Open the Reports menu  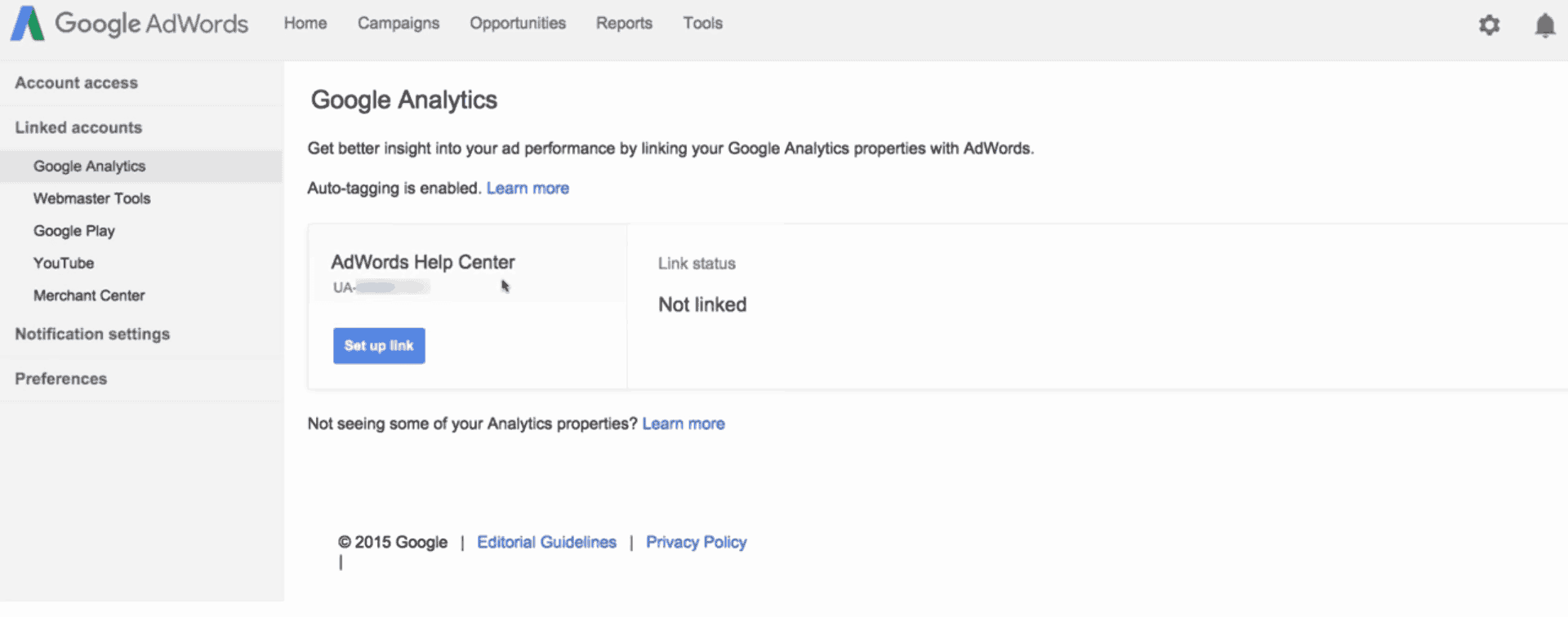coord(624,24)
